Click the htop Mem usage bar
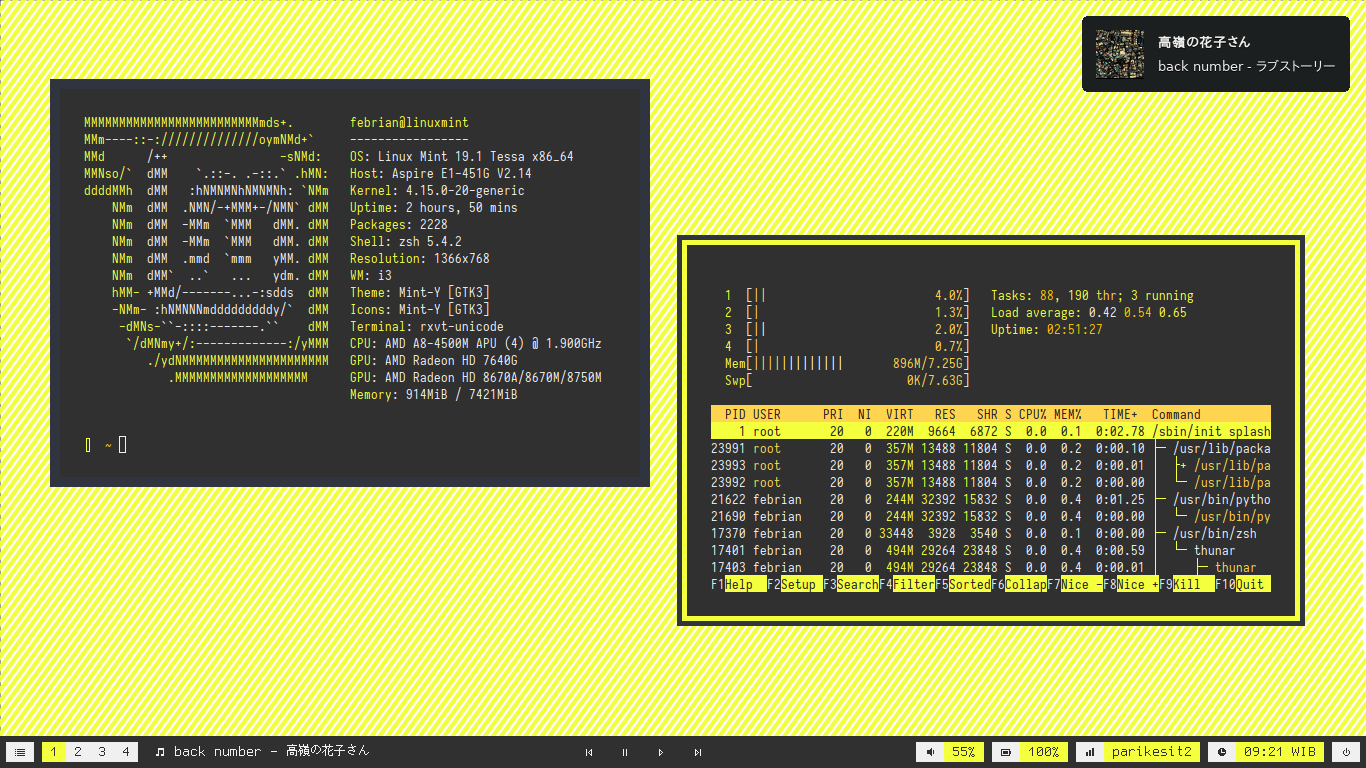The image size is (1366, 768). [847, 363]
